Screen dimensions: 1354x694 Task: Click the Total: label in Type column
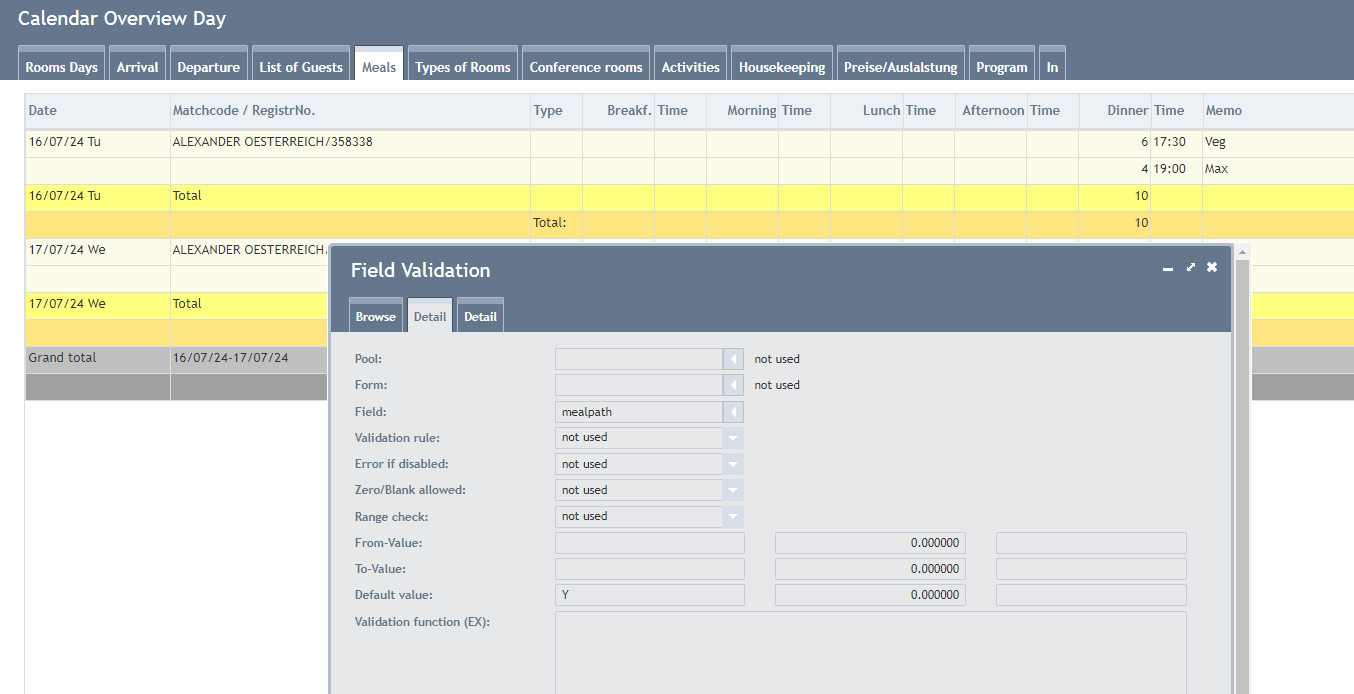click(x=550, y=223)
